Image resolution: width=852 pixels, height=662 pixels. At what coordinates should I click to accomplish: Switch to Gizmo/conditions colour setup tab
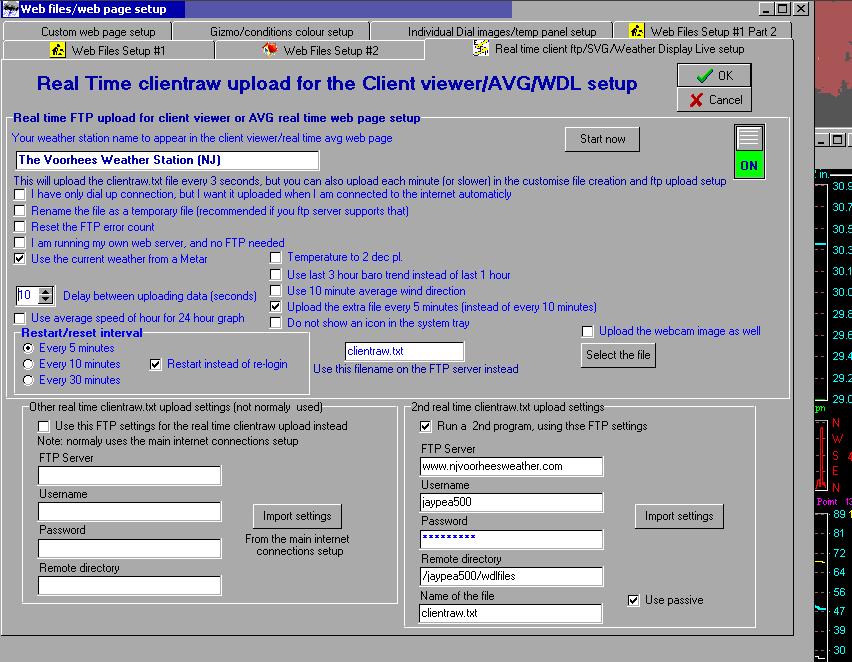click(271, 32)
